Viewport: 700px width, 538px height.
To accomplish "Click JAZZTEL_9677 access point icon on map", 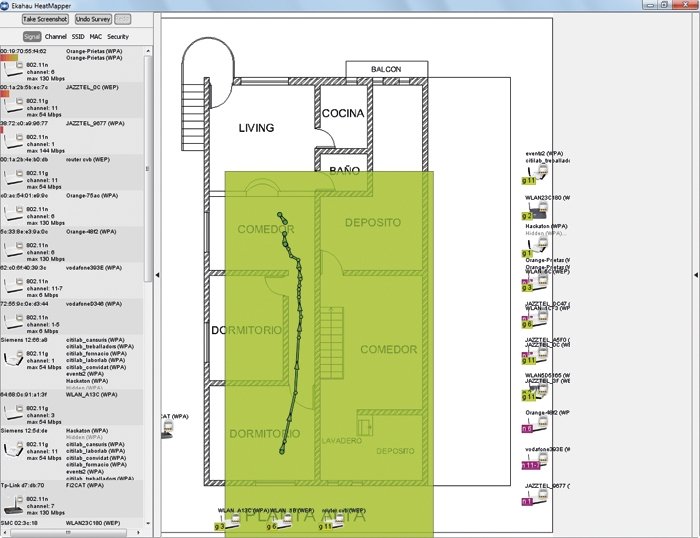I will [x=536, y=497].
